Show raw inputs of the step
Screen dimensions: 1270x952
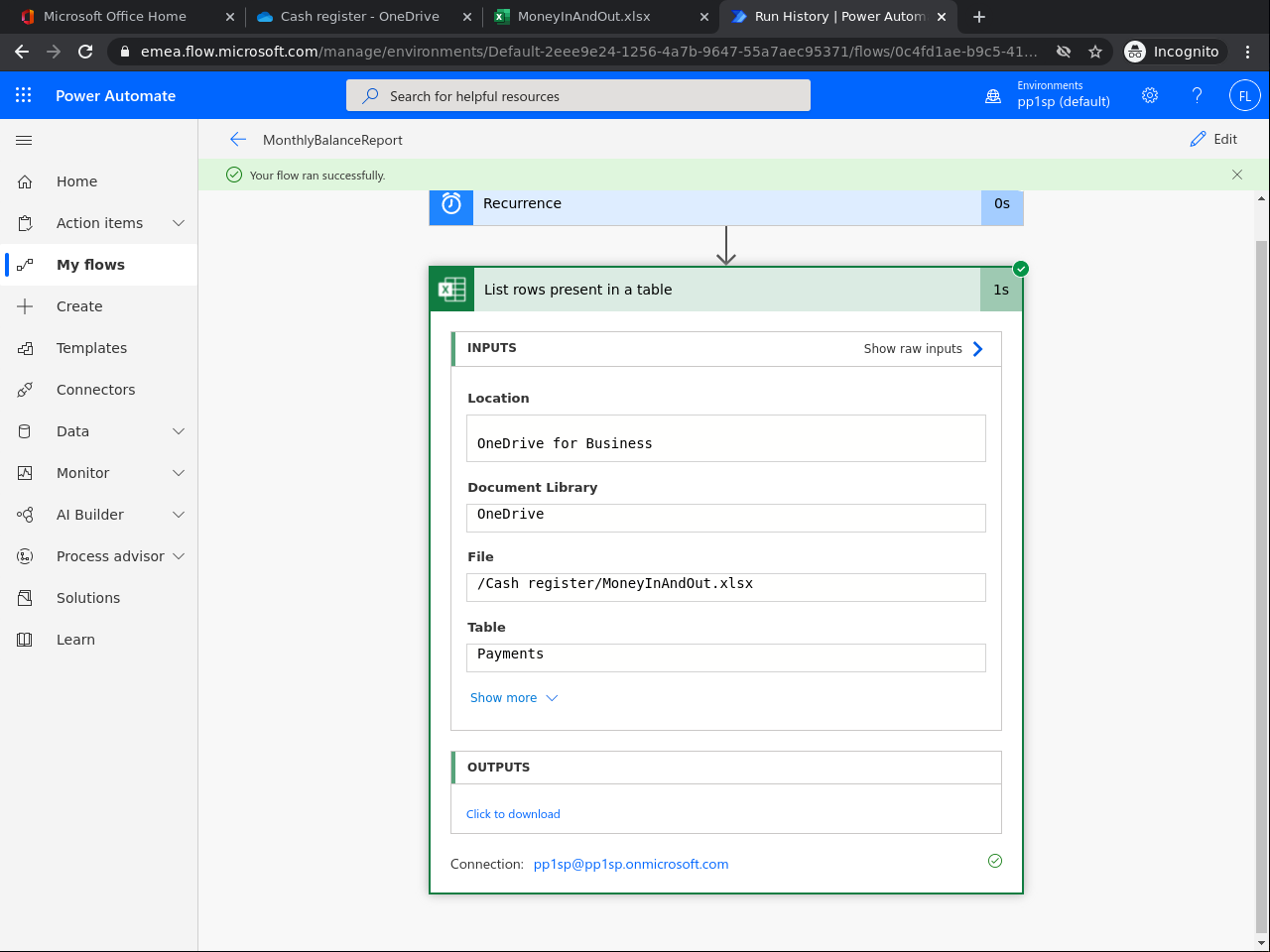tap(924, 349)
